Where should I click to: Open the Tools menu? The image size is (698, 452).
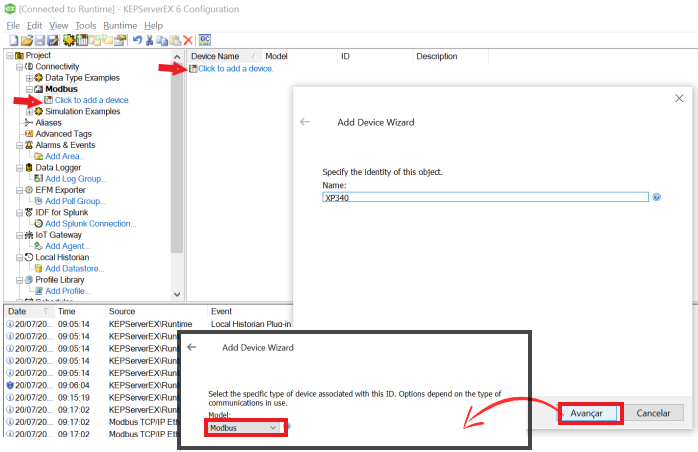(x=86, y=25)
